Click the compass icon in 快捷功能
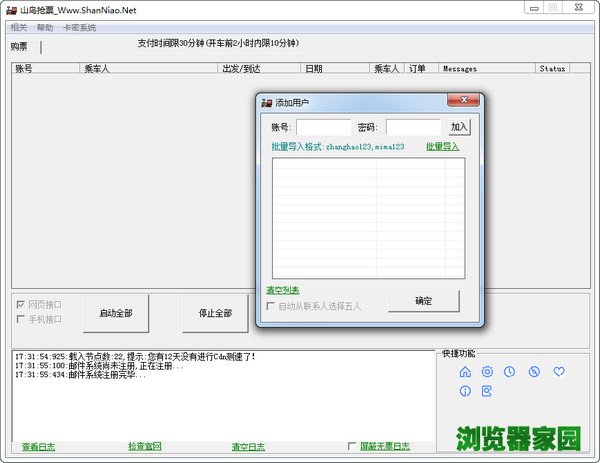This screenshot has height=463, width=600. pos(534,372)
